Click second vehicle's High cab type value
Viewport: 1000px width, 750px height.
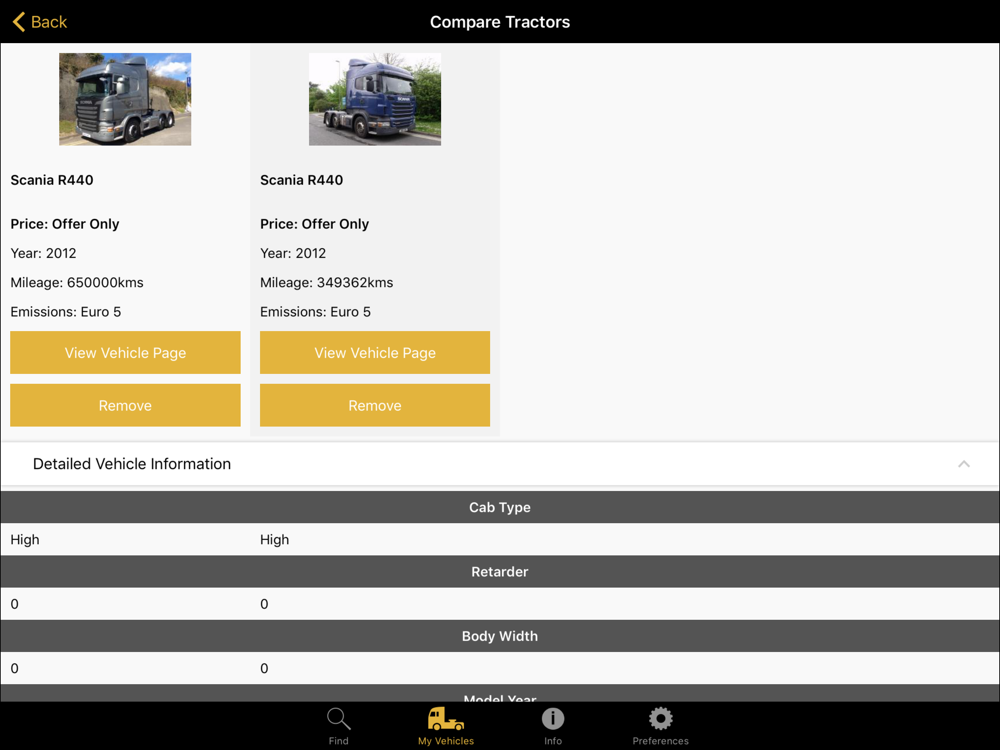274,540
